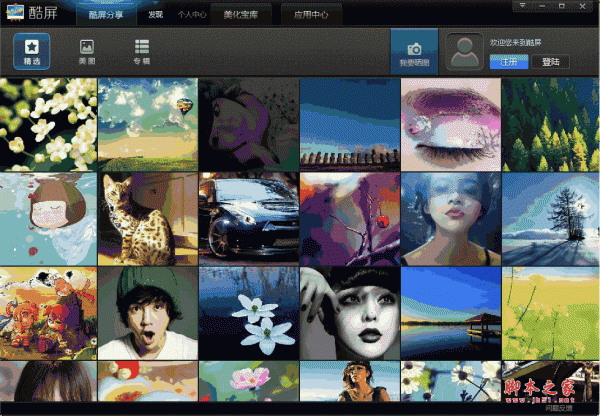This screenshot has height=416, width=600.
Task: Open the woman by the sea thumbnail
Action: click(x=350, y=381)
